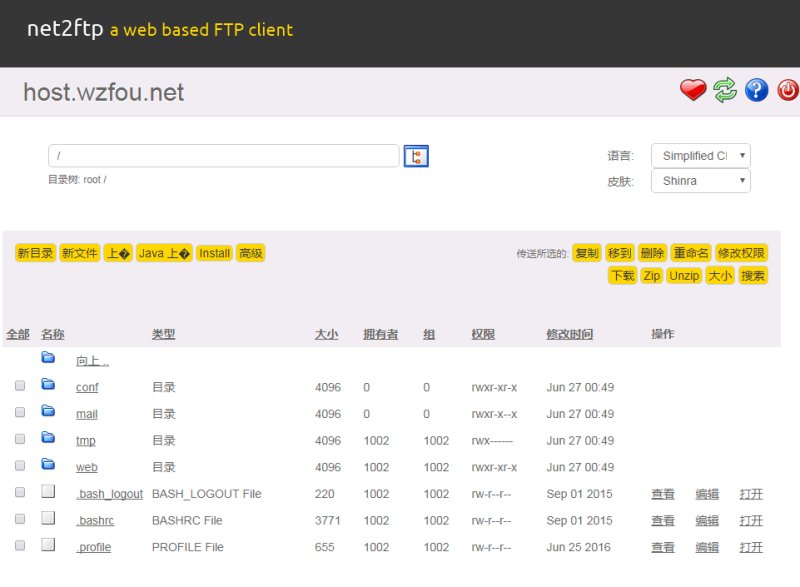Go up via the 向上.. link
Image resolution: width=800 pixels, height=587 pixels.
click(92, 361)
